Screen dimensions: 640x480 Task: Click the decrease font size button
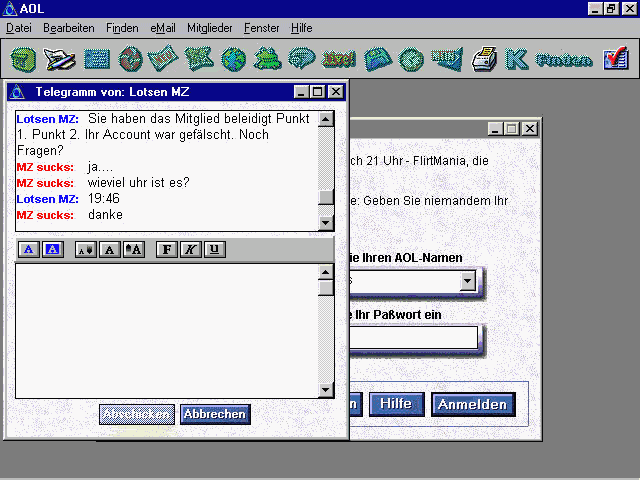coord(86,249)
